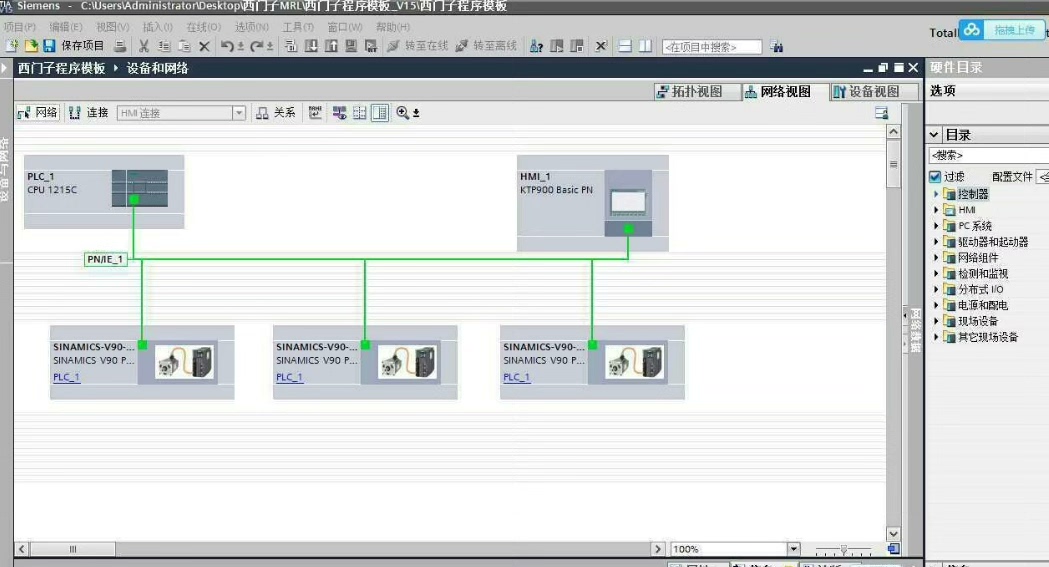Print using the printer toolbar icon

point(120,46)
